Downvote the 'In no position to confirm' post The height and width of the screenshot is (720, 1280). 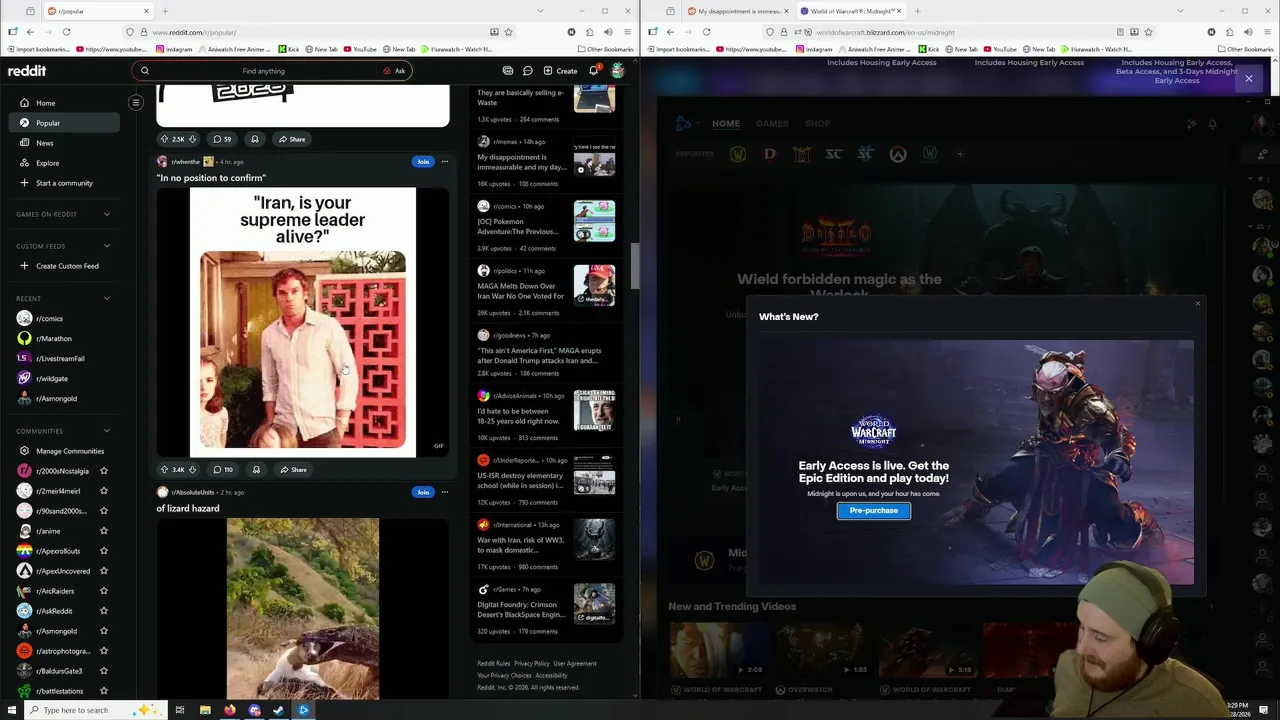[x=193, y=469]
